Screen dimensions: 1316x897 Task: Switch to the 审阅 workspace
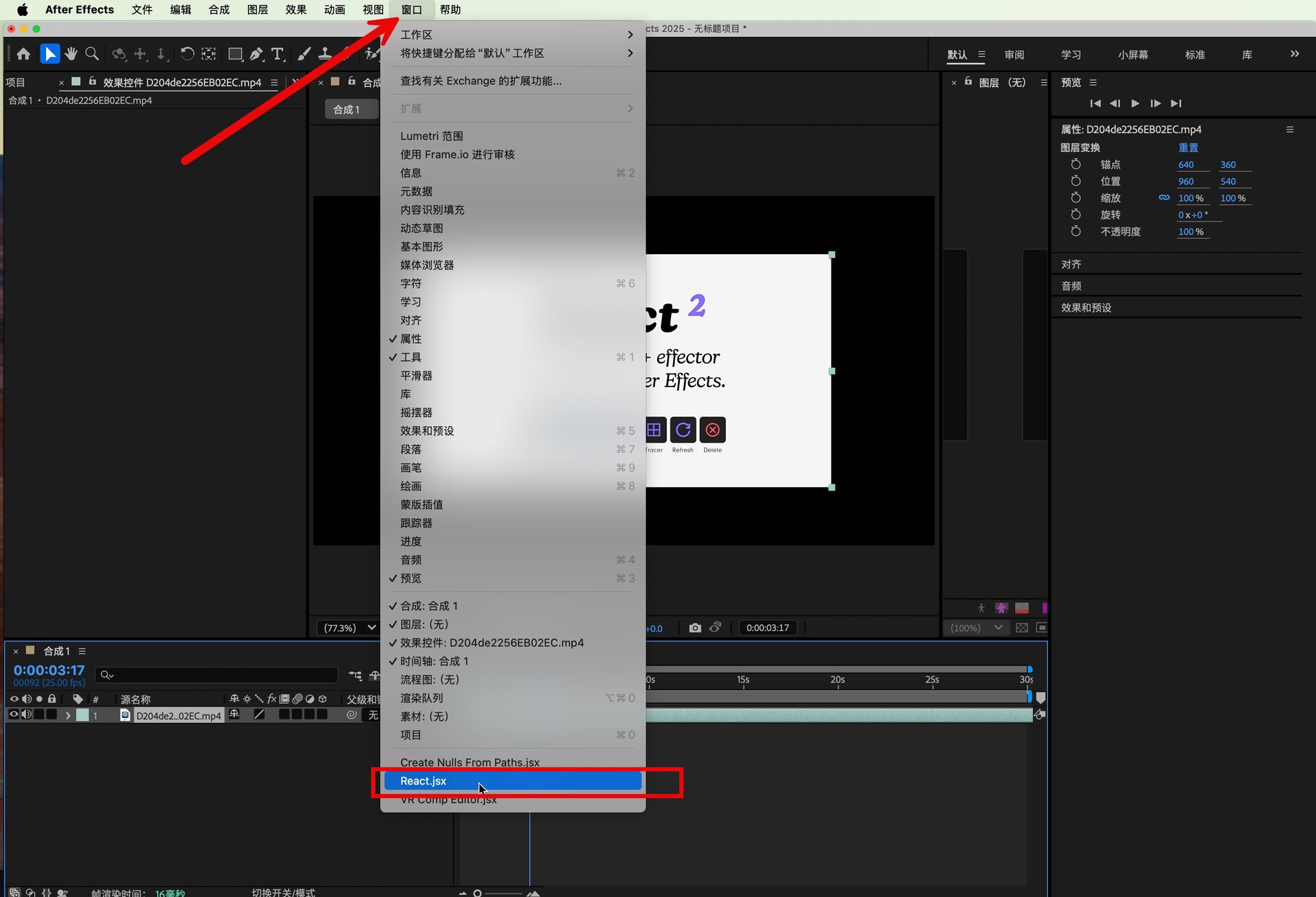pyautogui.click(x=1014, y=55)
